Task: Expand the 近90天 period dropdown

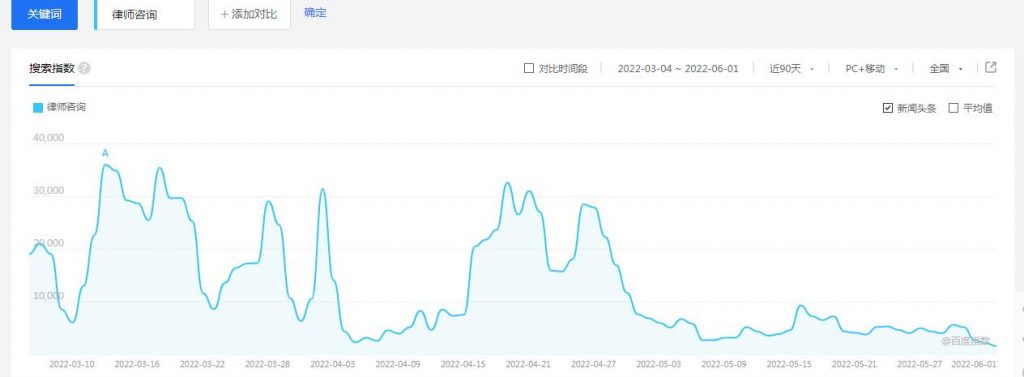Action: (792, 69)
